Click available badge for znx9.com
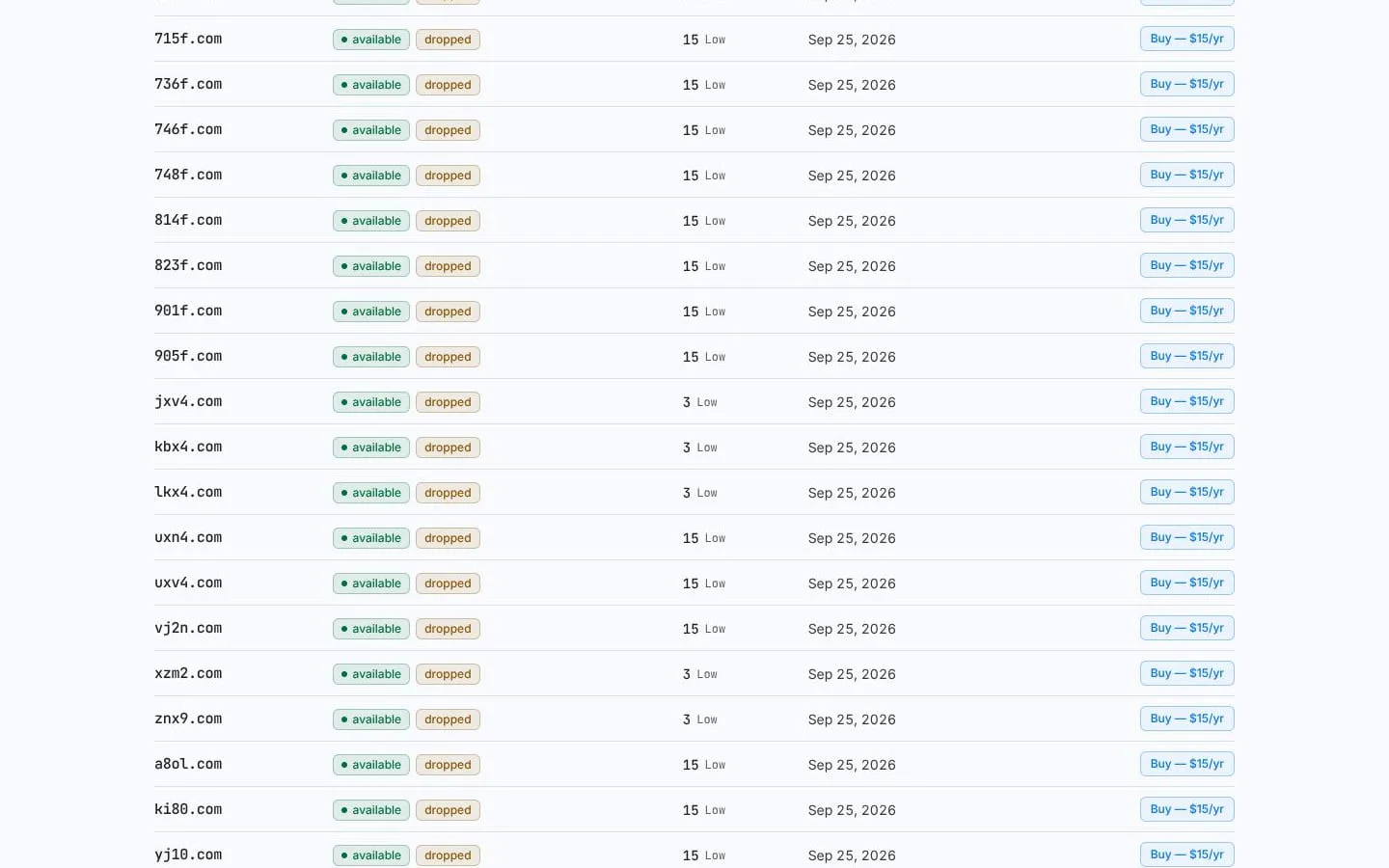This screenshot has height=868, width=1389. coord(371,719)
